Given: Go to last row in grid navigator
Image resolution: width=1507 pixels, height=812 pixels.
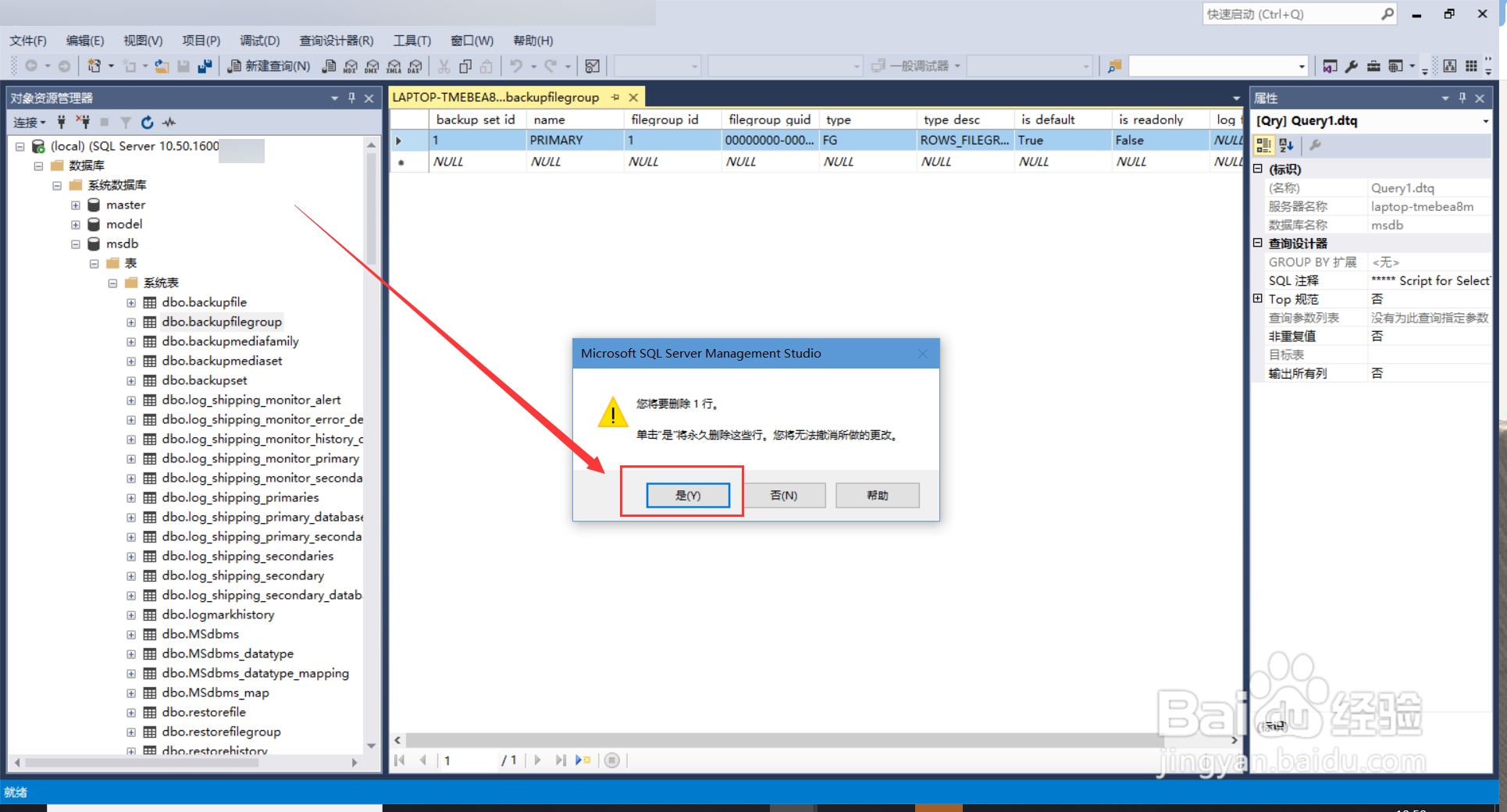Looking at the screenshot, I should pyautogui.click(x=561, y=760).
